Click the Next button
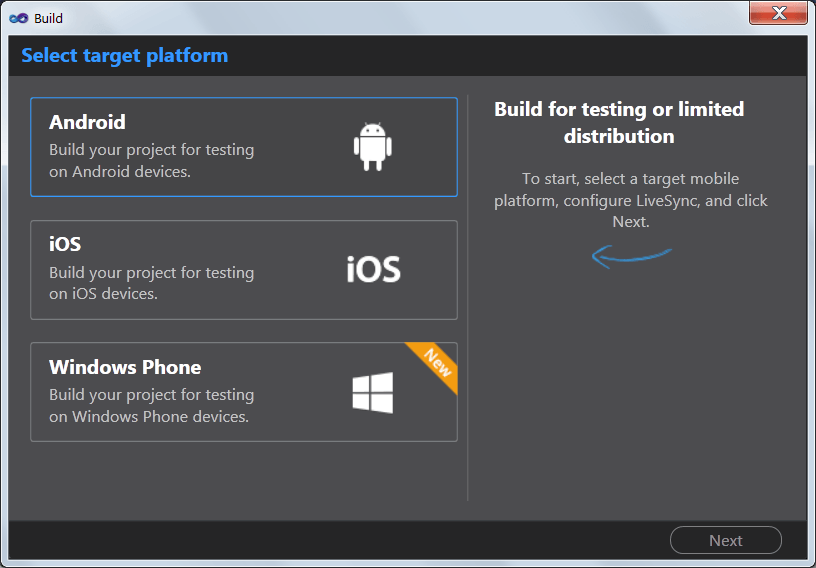Viewport: 816px width, 568px height. tap(725, 540)
